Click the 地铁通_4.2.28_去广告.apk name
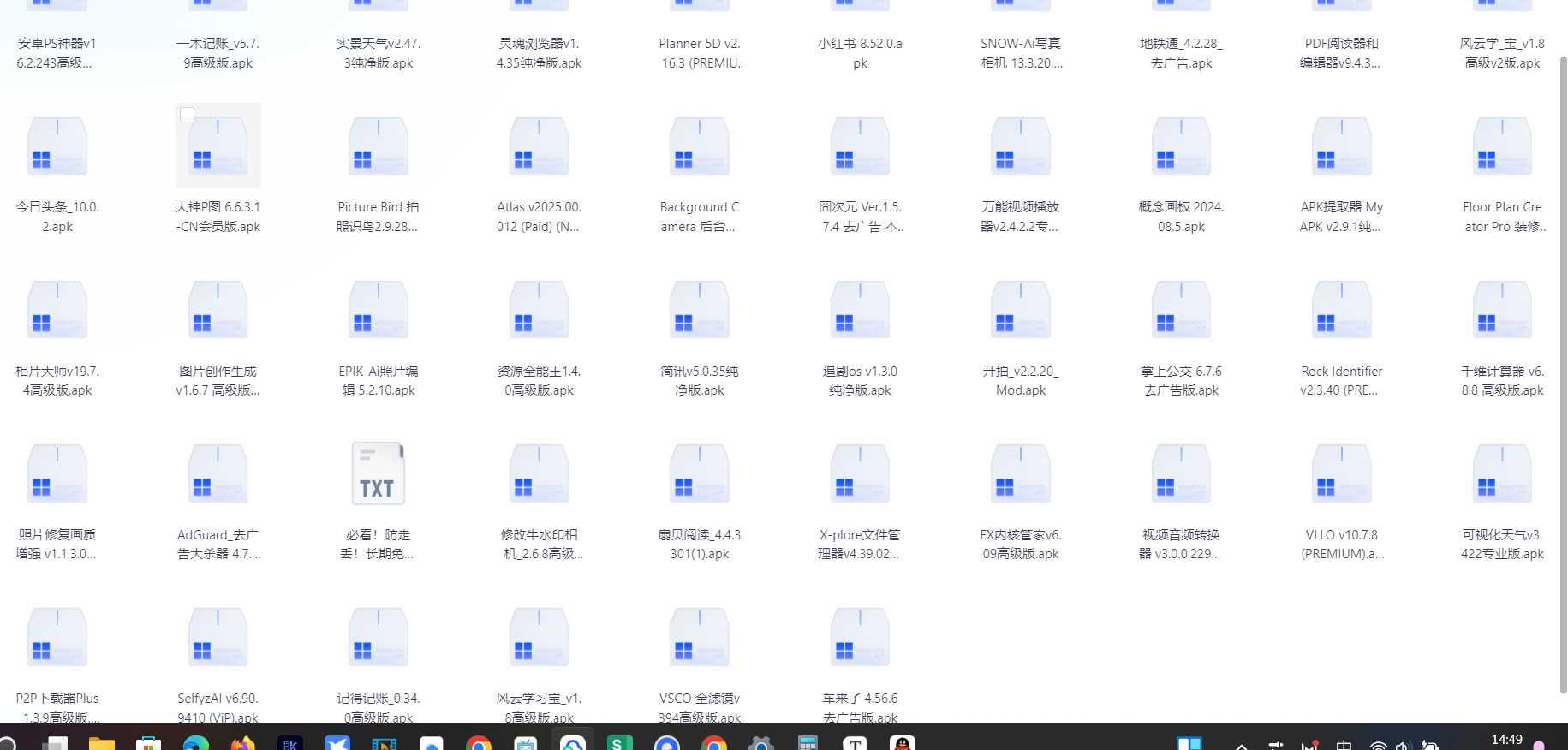 tap(1181, 53)
